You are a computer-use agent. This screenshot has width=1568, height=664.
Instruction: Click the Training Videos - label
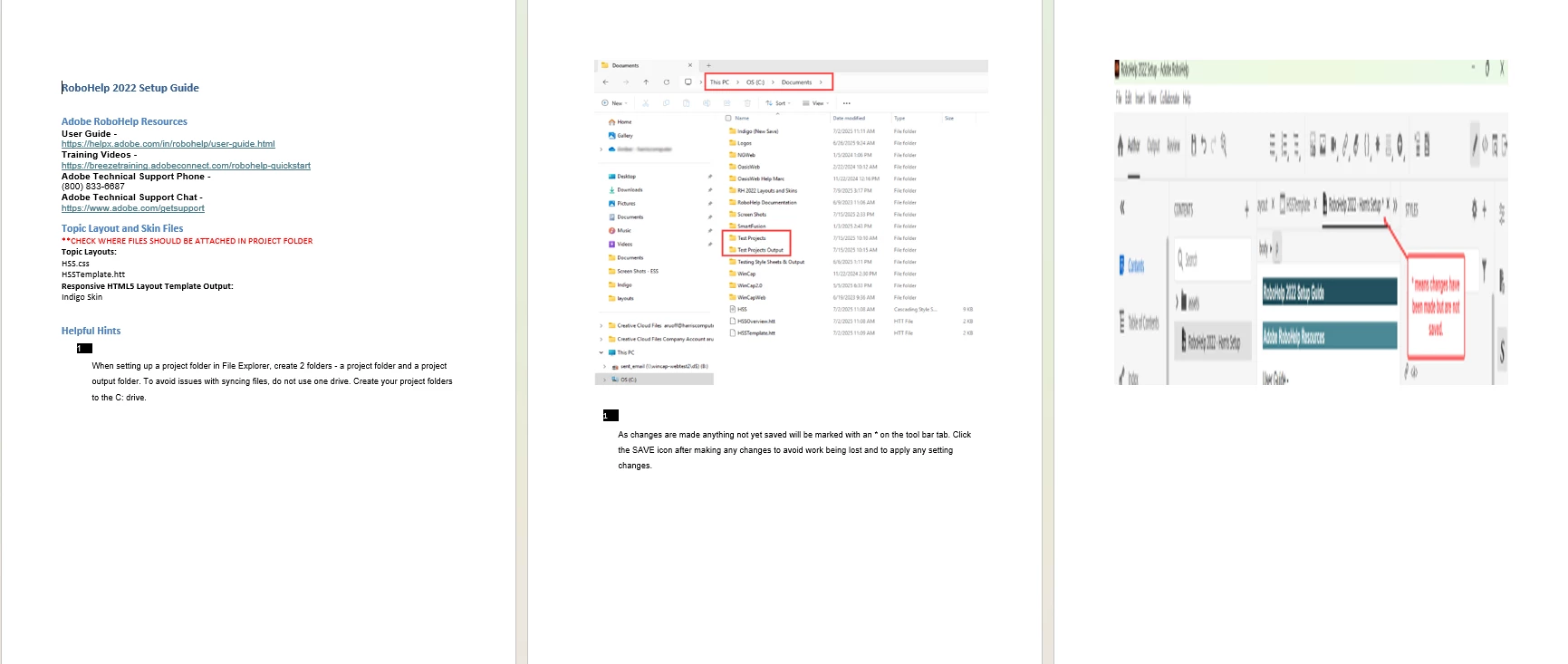pos(99,155)
